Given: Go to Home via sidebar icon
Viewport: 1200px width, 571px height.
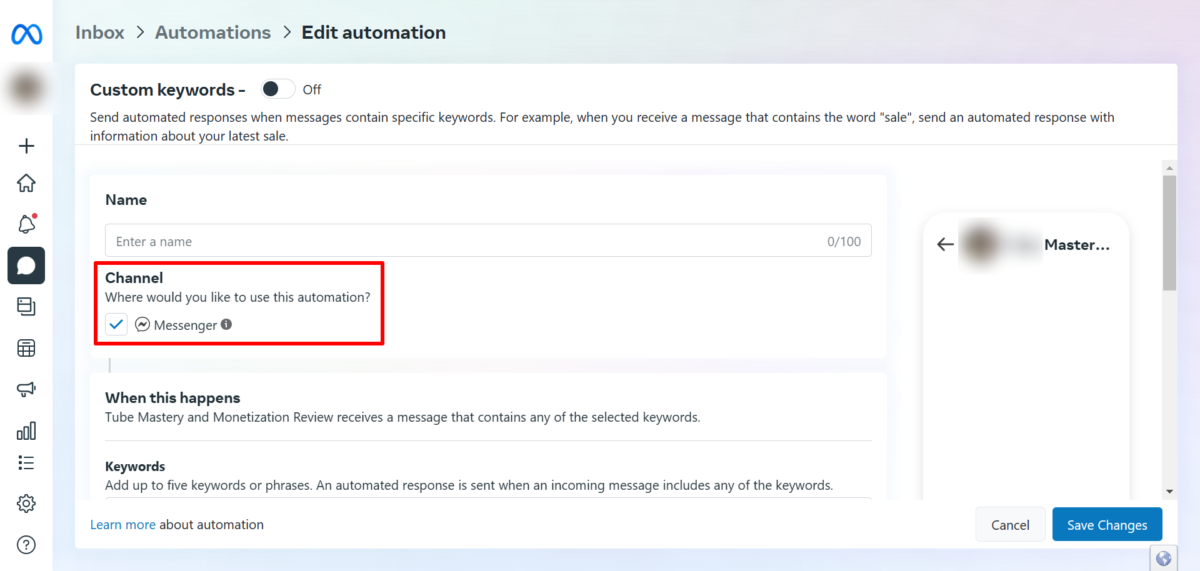Looking at the screenshot, I should pyautogui.click(x=27, y=183).
